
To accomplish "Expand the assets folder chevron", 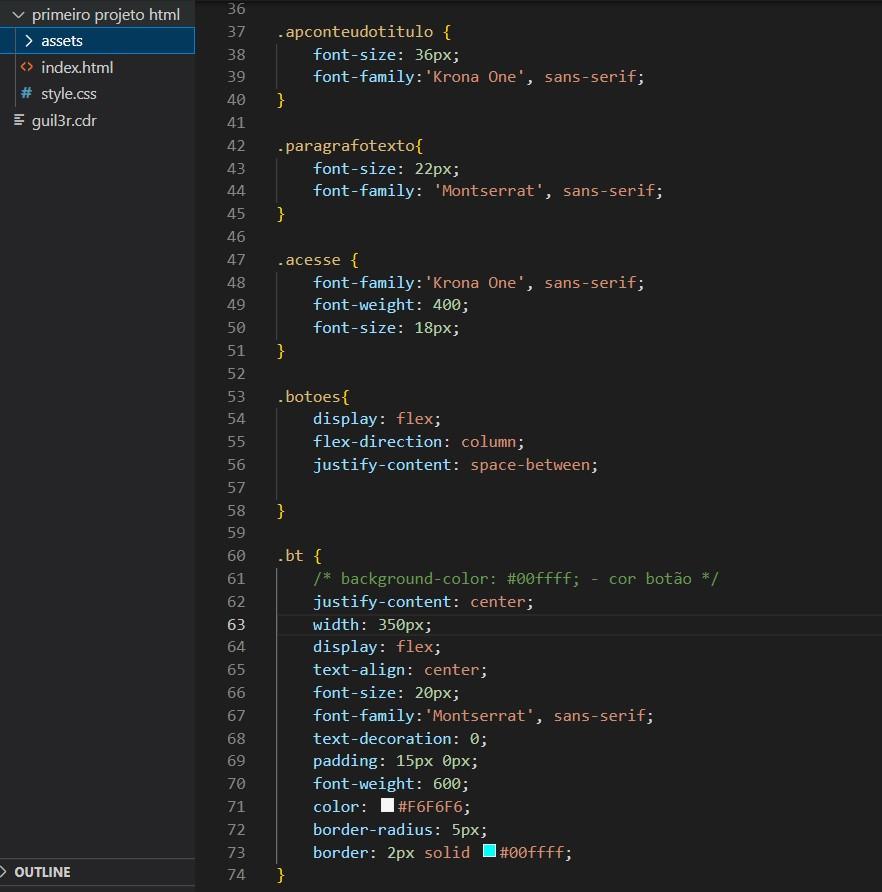I will (x=29, y=40).
